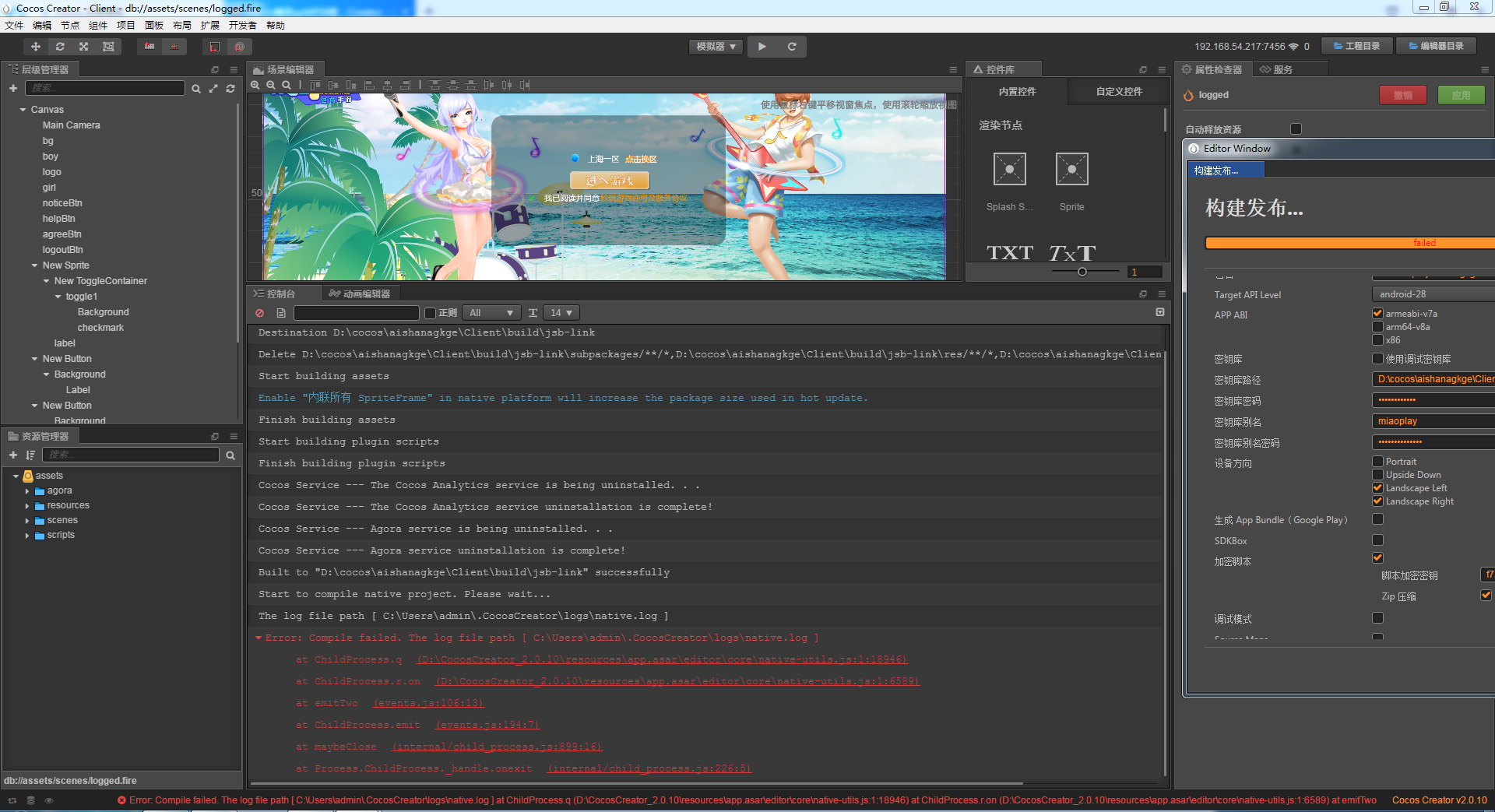Click the Sprite control icon in widget library
The height and width of the screenshot is (812, 1495).
(x=1072, y=169)
